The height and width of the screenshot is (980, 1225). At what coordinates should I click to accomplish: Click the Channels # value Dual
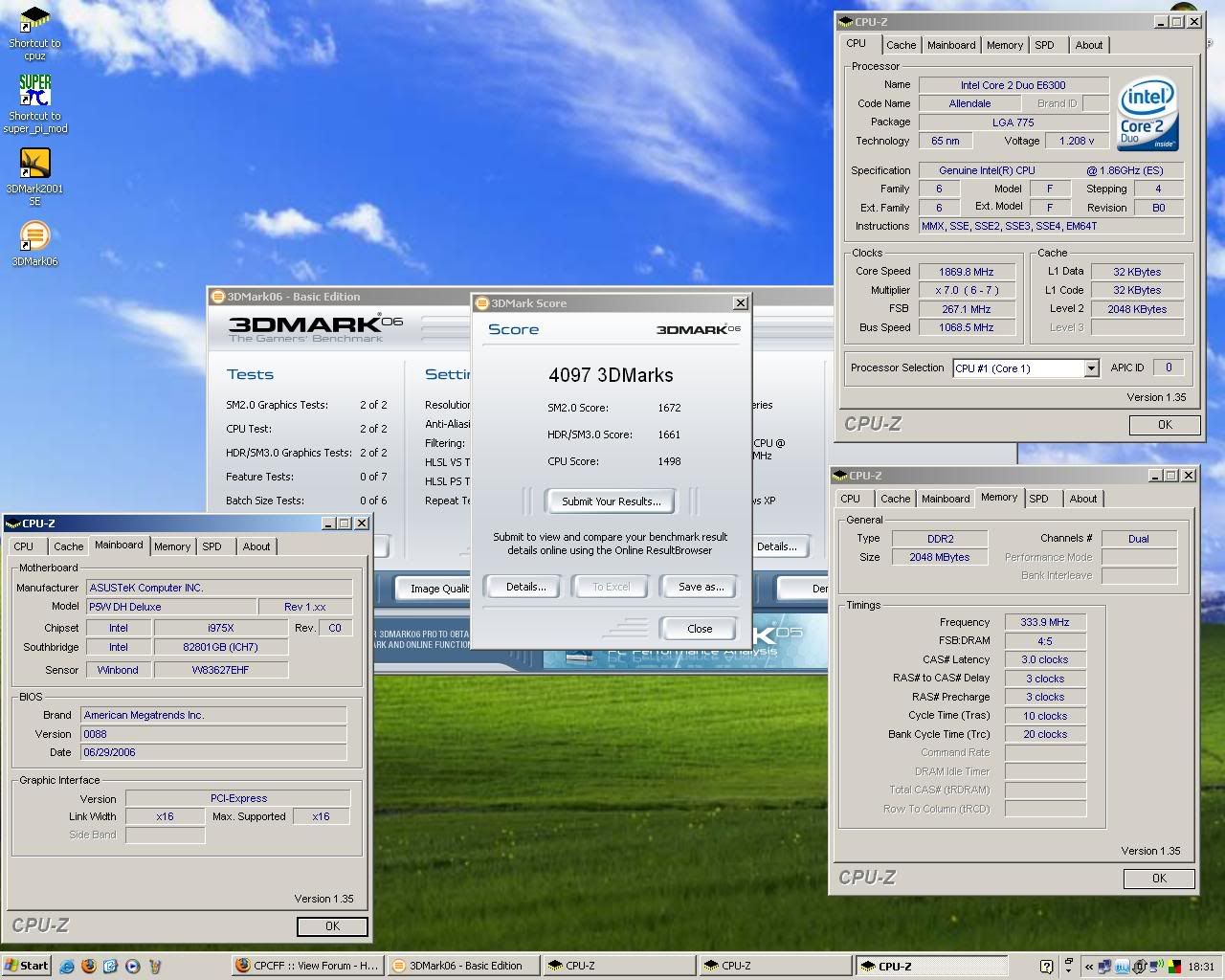click(x=1138, y=539)
